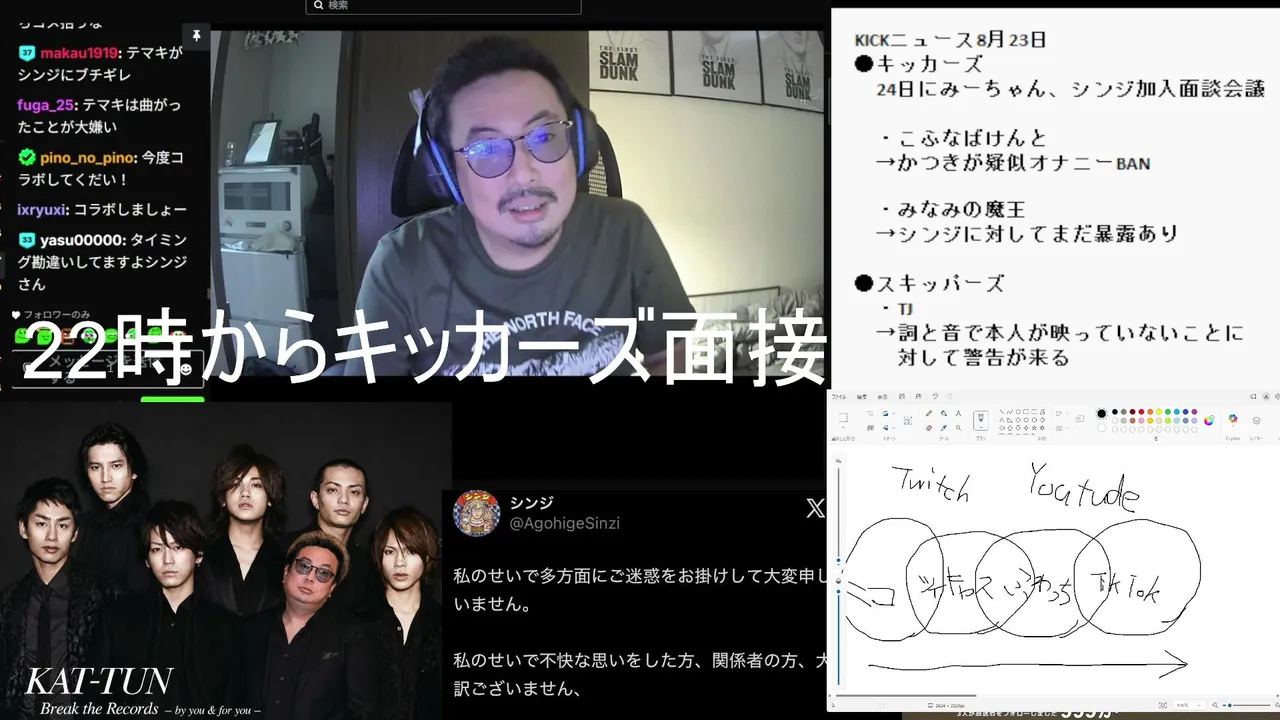Click the Flip icon in Paint
This screenshot has width=1280, height=720.
[x=886, y=428]
